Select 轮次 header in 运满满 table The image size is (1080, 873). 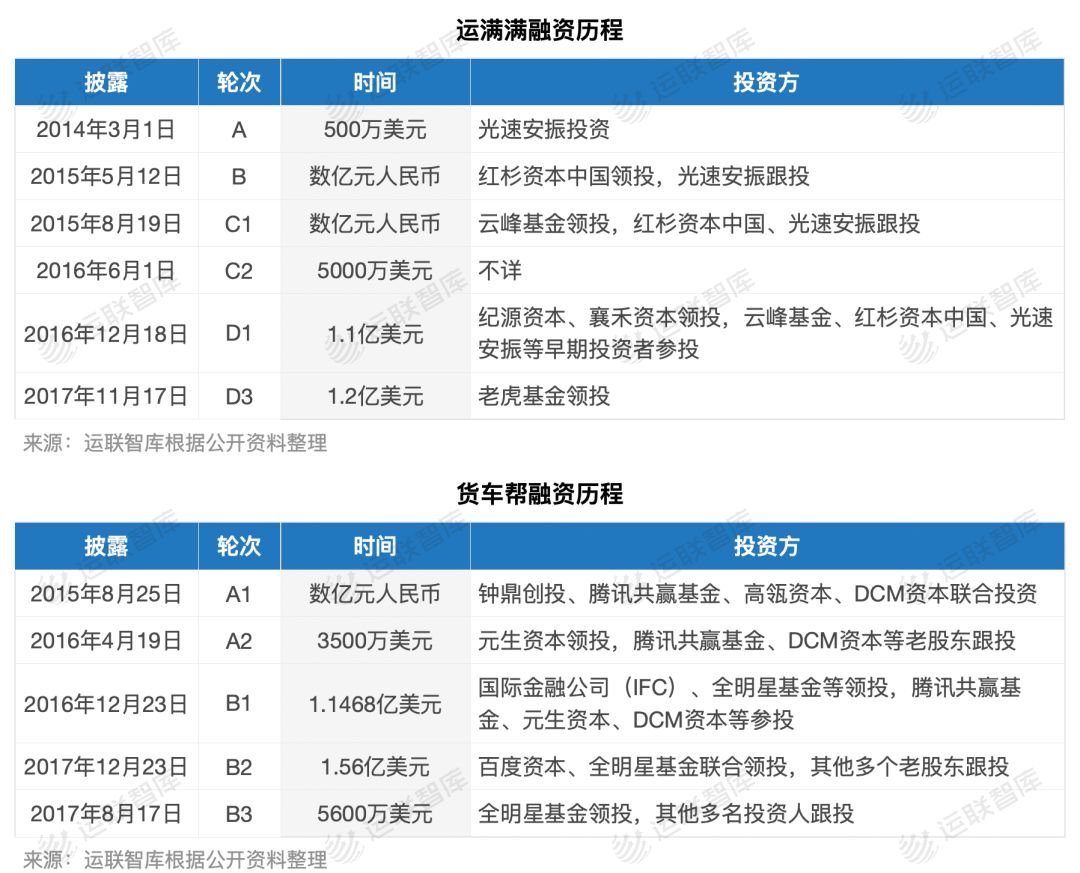point(239,82)
